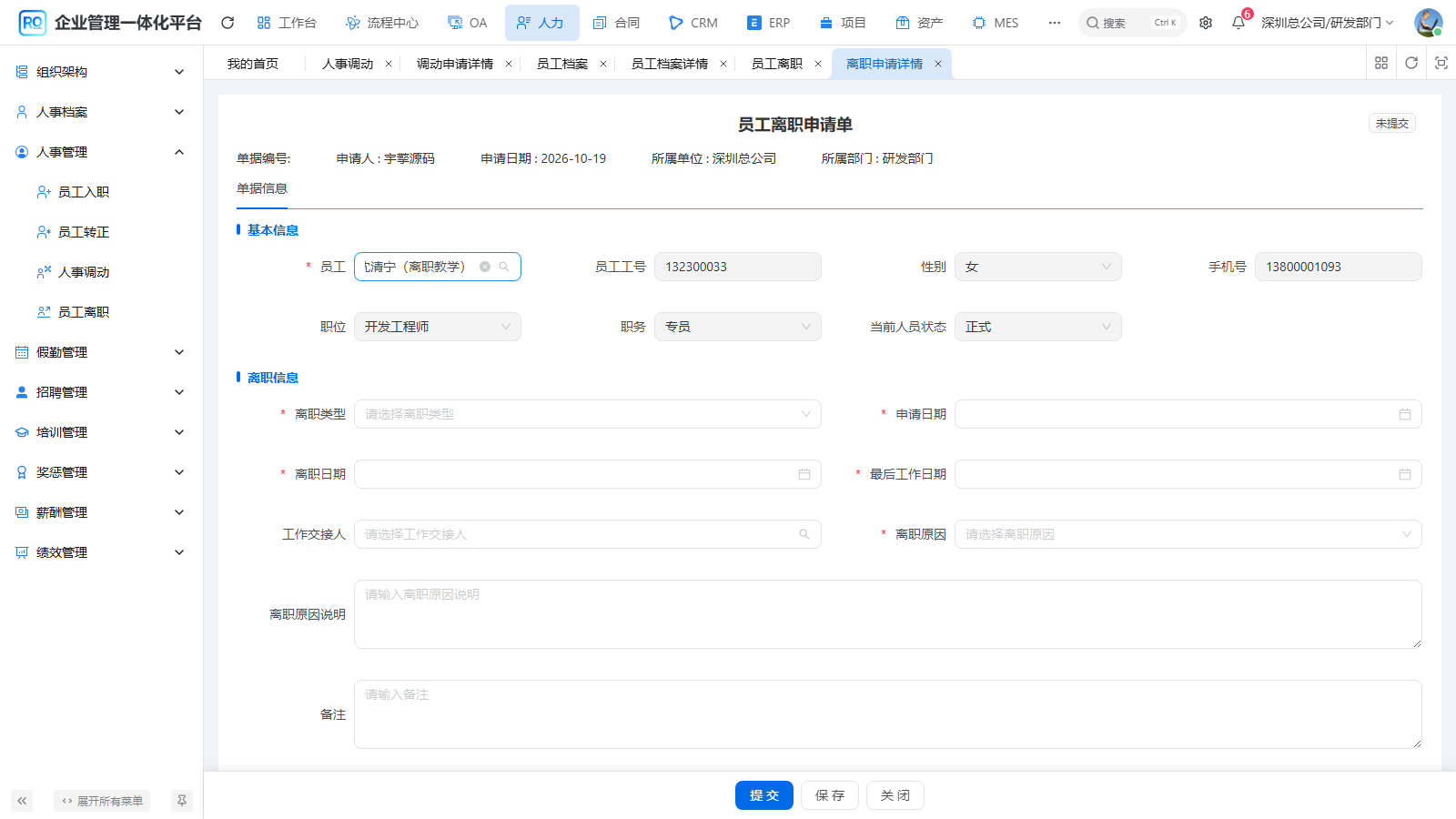Click the user avatar picture
The height and width of the screenshot is (819, 1456).
point(1428,23)
